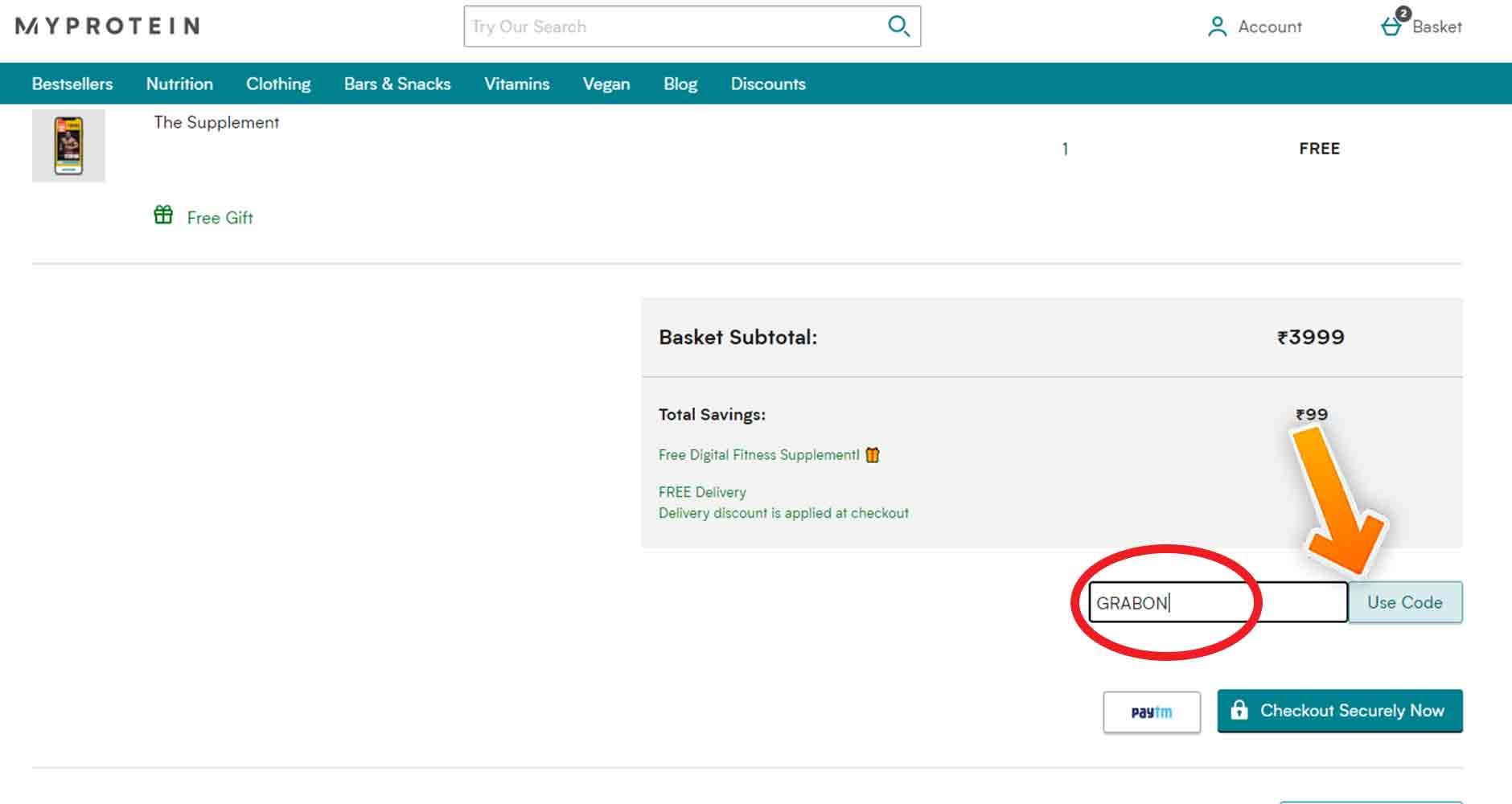
Task: Pay with the Paytm button
Action: 1152,712
